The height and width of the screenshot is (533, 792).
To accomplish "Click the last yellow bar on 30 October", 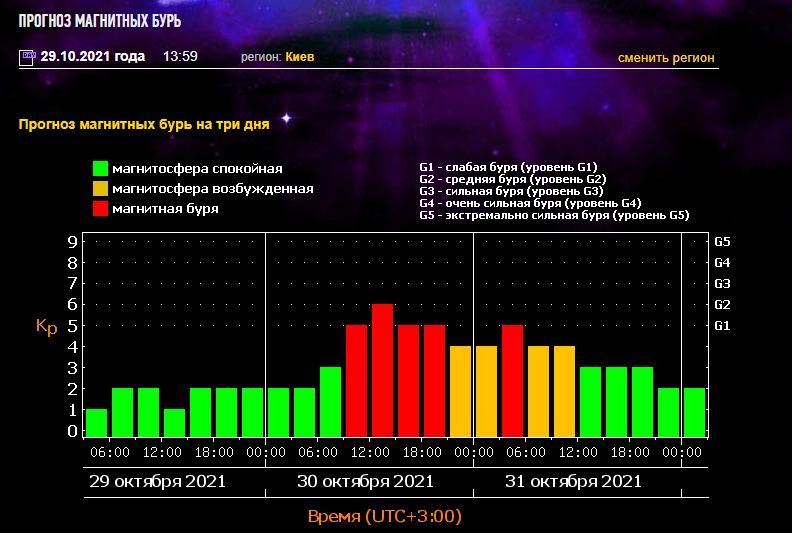I will (x=460, y=391).
